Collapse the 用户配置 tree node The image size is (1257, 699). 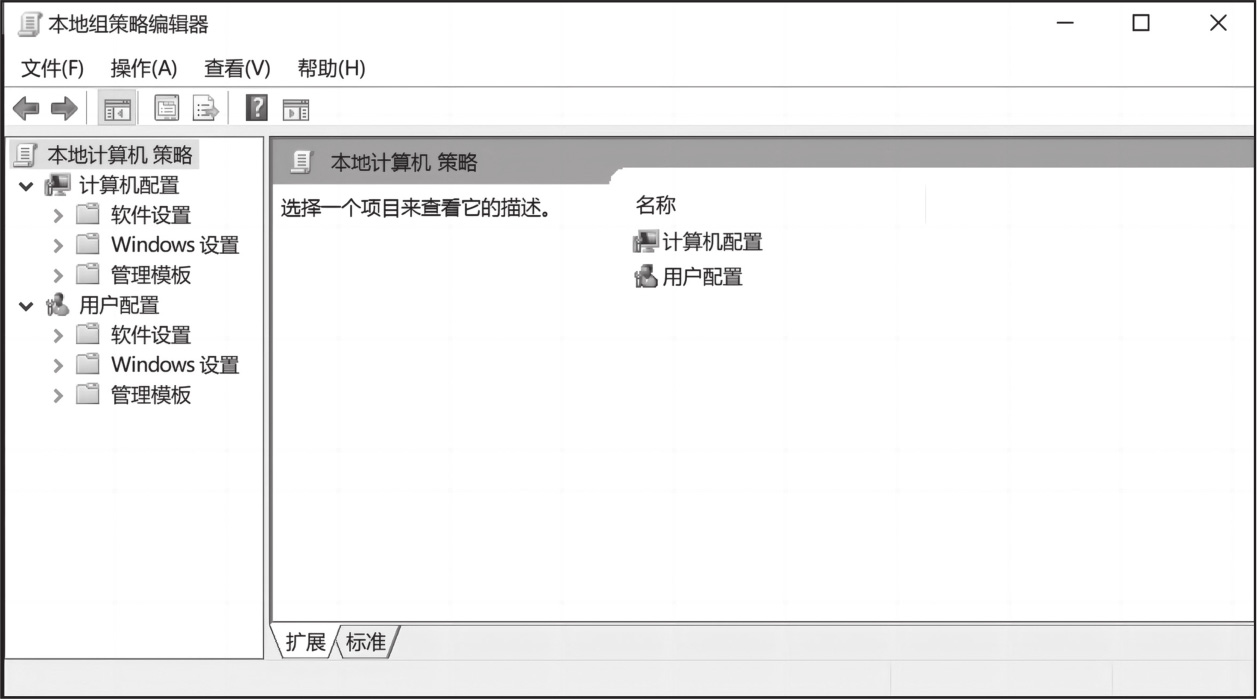26,306
